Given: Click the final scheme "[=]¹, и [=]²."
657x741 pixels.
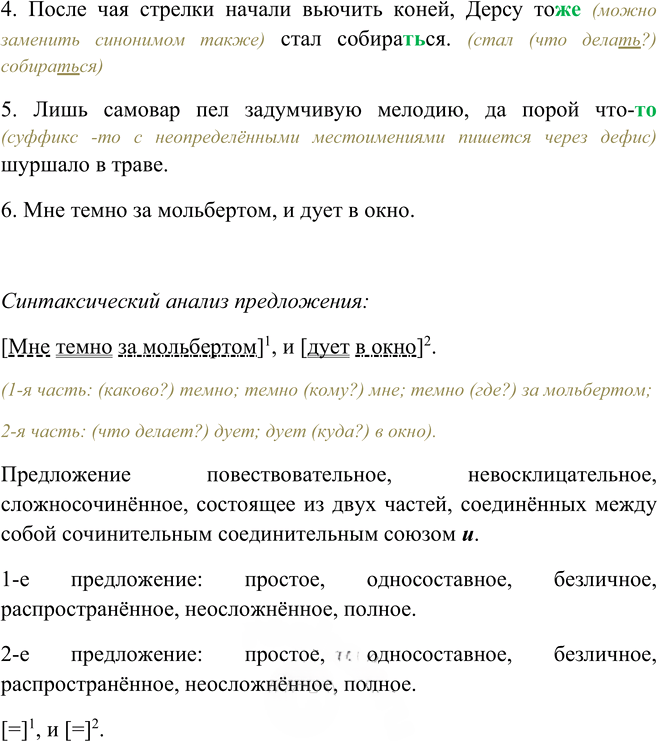Looking at the screenshot, I should [52, 729].
